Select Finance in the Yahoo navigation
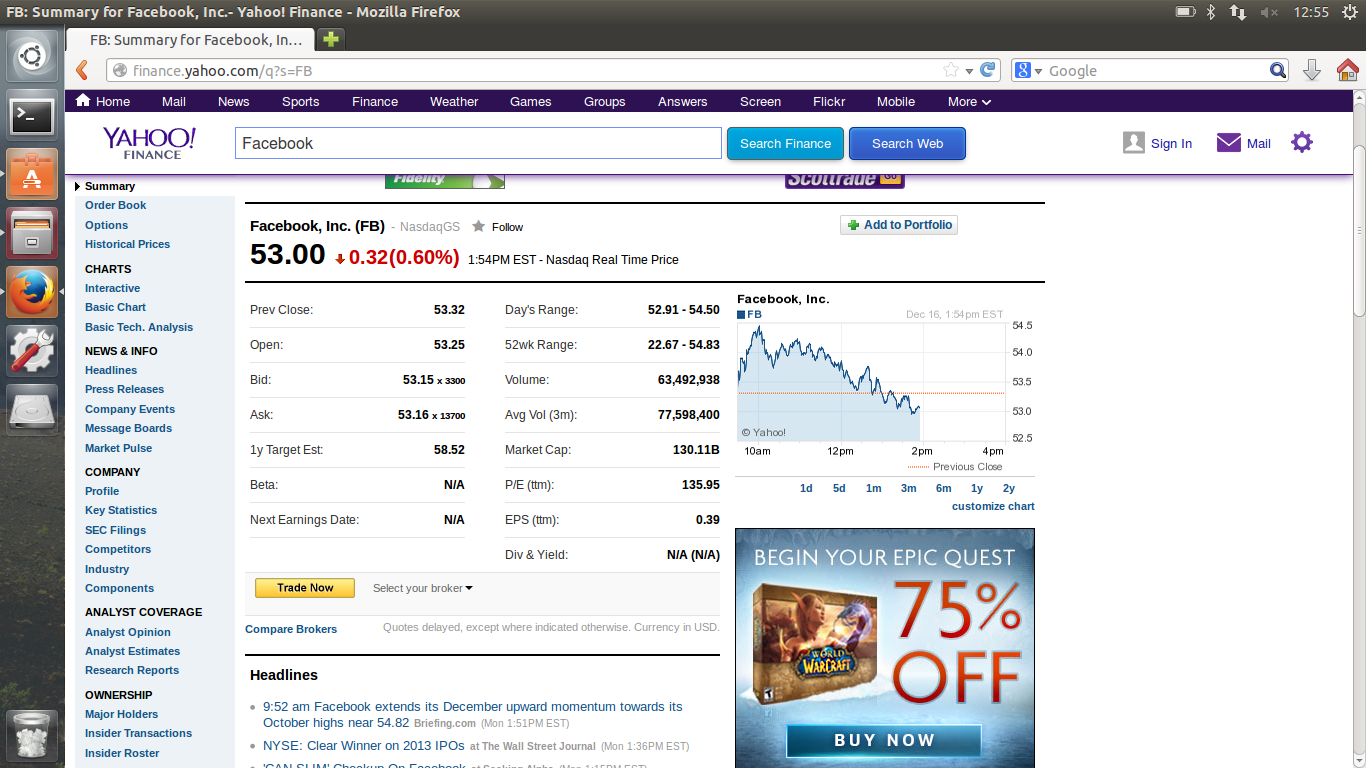The width and height of the screenshot is (1366, 768). click(x=375, y=101)
